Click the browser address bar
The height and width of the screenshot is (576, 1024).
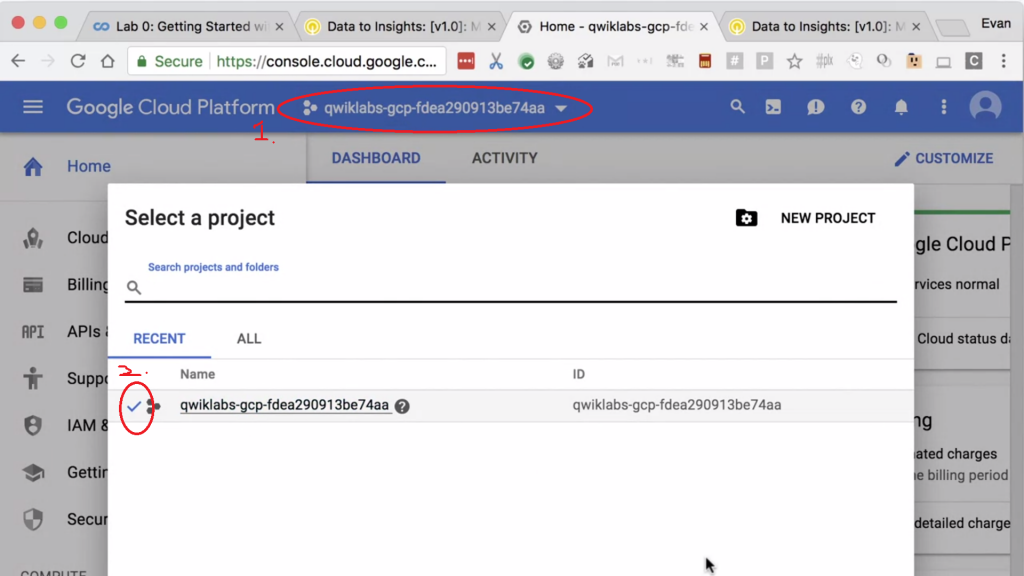pos(287,61)
